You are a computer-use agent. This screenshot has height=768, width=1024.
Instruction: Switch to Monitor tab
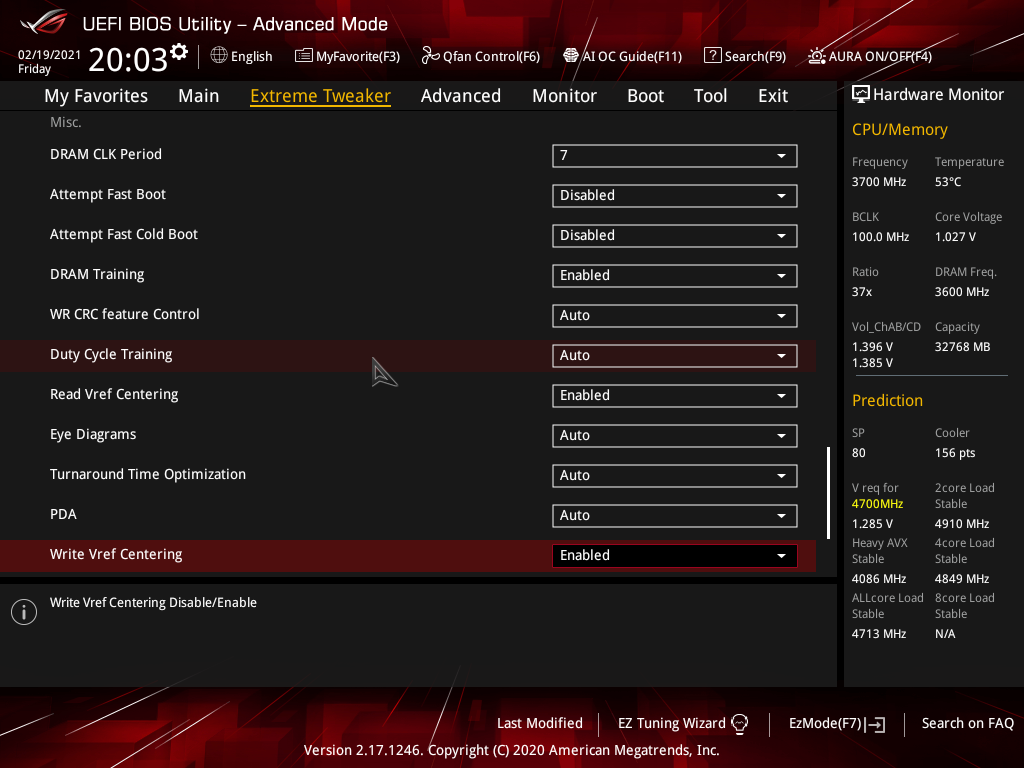tap(564, 96)
